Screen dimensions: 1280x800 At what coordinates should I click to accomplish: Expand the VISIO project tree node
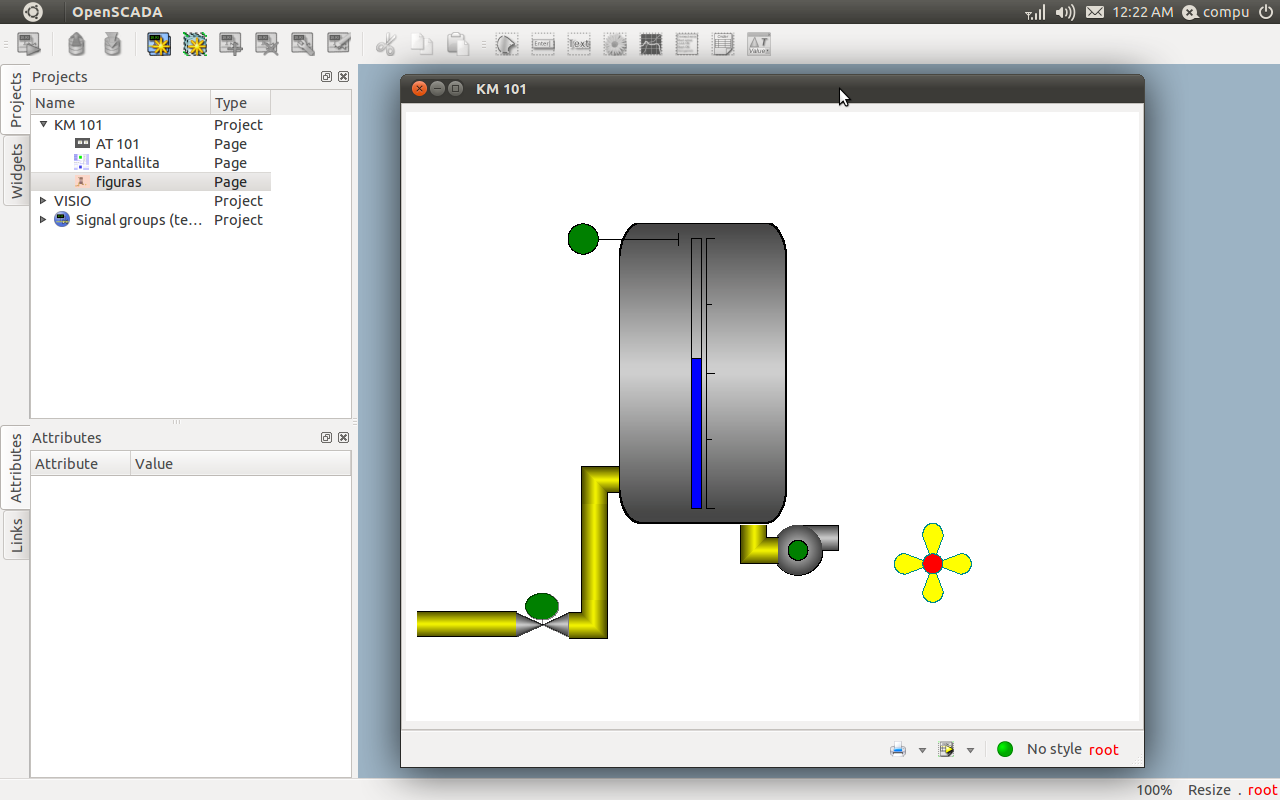pyautogui.click(x=43, y=201)
